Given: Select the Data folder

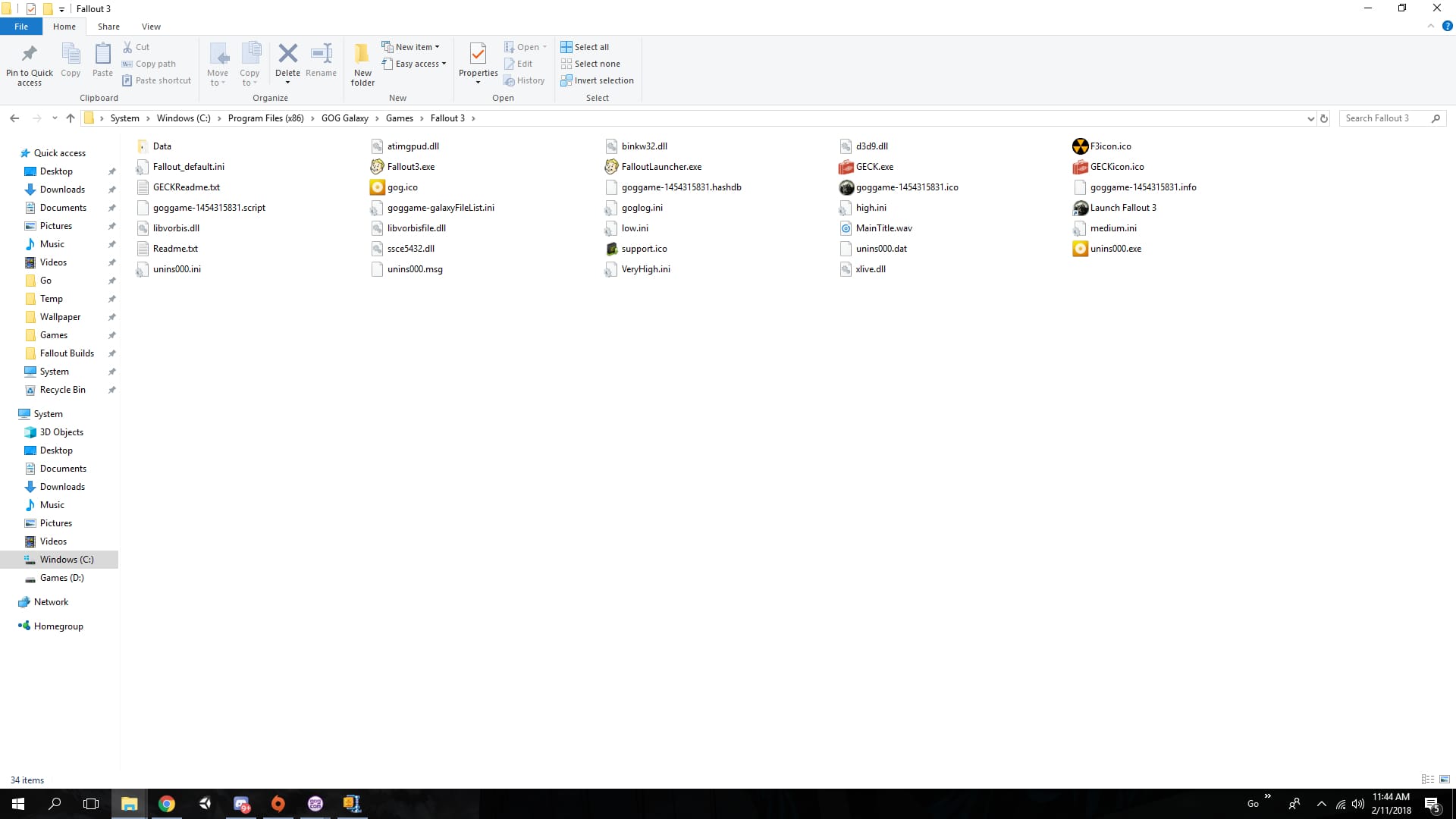Looking at the screenshot, I should (x=154, y=146).
